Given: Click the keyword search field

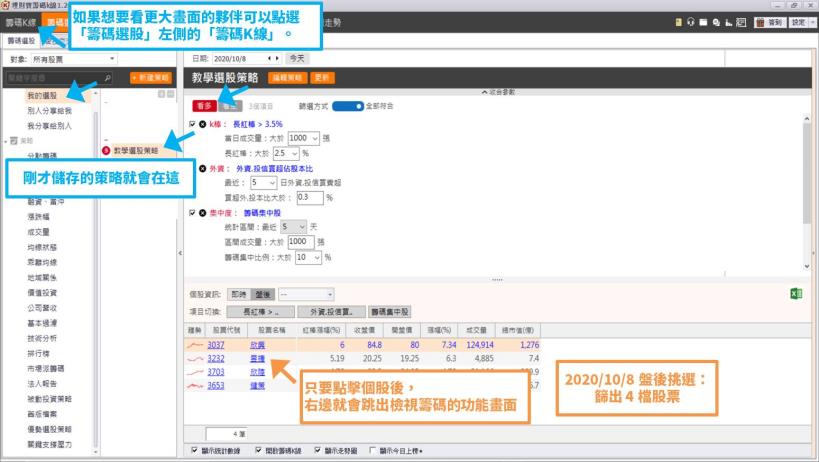Looking at the screenshot, I should pos(59,78).
